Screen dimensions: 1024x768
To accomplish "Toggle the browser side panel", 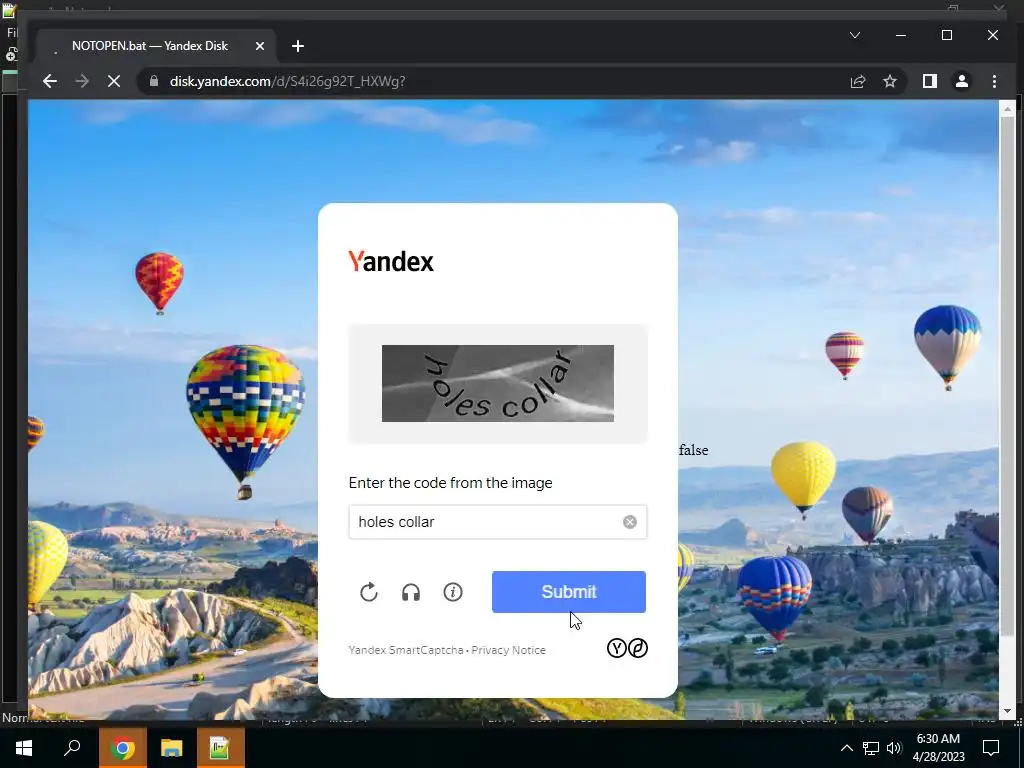I will 929,81.
